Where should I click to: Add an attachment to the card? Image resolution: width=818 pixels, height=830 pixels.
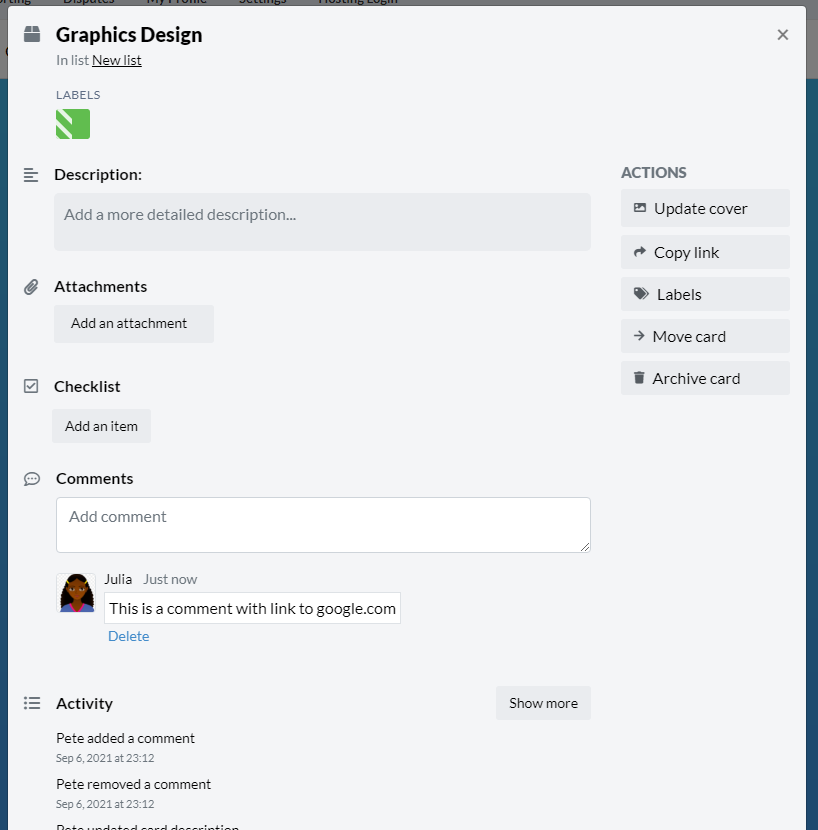coord(134,323)
